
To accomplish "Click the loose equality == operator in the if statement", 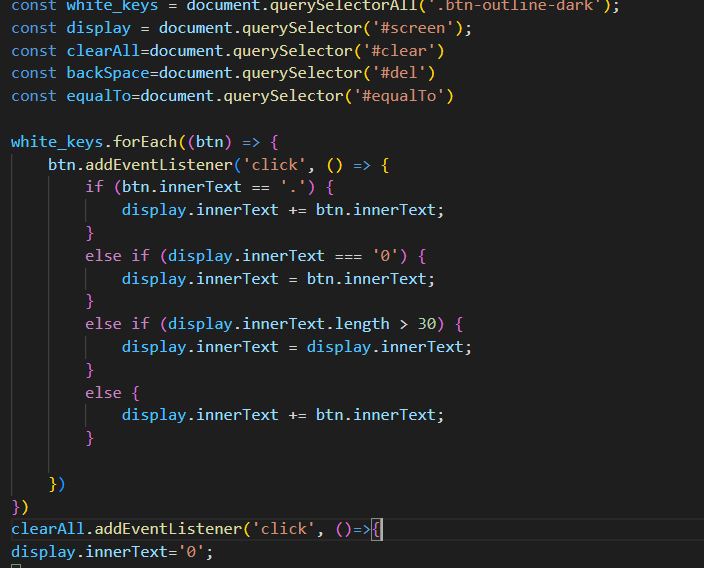I will 260,187.
